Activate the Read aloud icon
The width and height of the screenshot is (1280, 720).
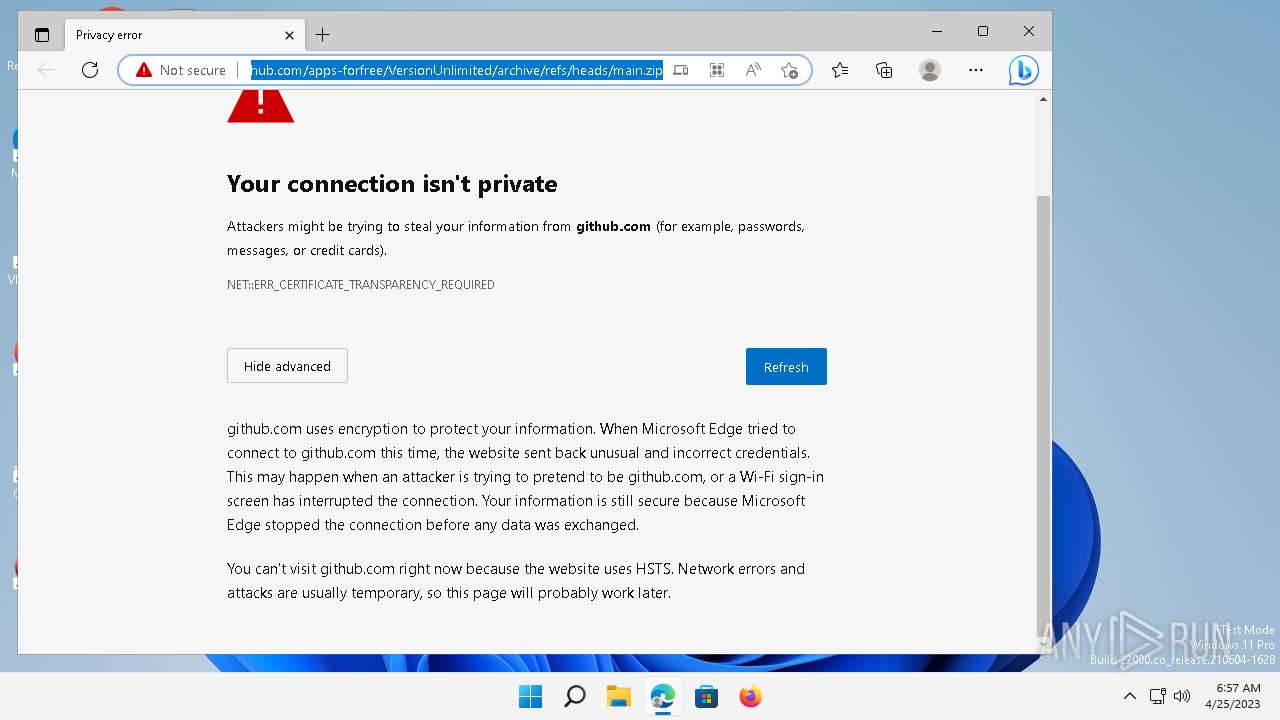point(753,70)
